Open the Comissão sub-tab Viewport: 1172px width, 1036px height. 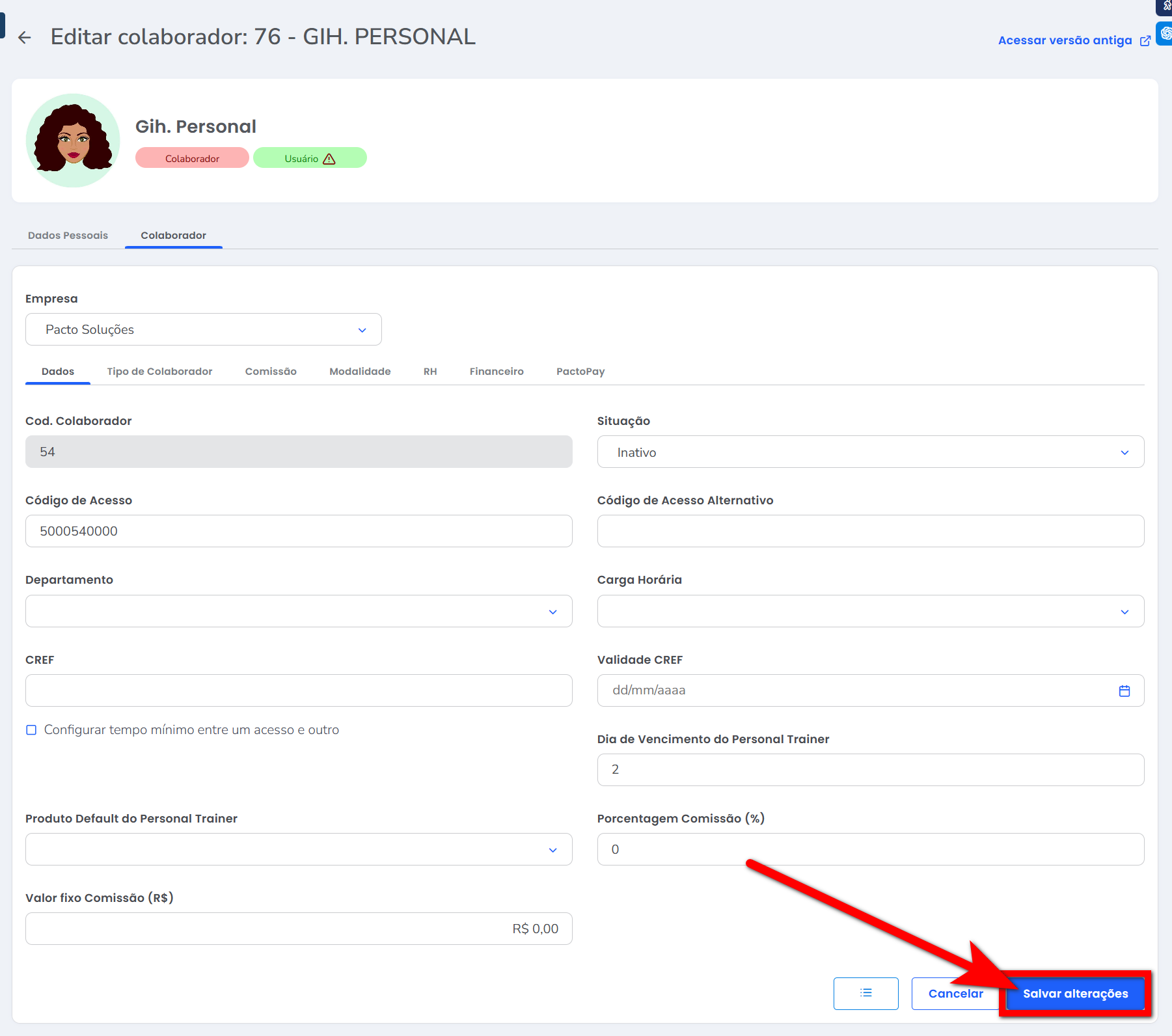(271, 372)
